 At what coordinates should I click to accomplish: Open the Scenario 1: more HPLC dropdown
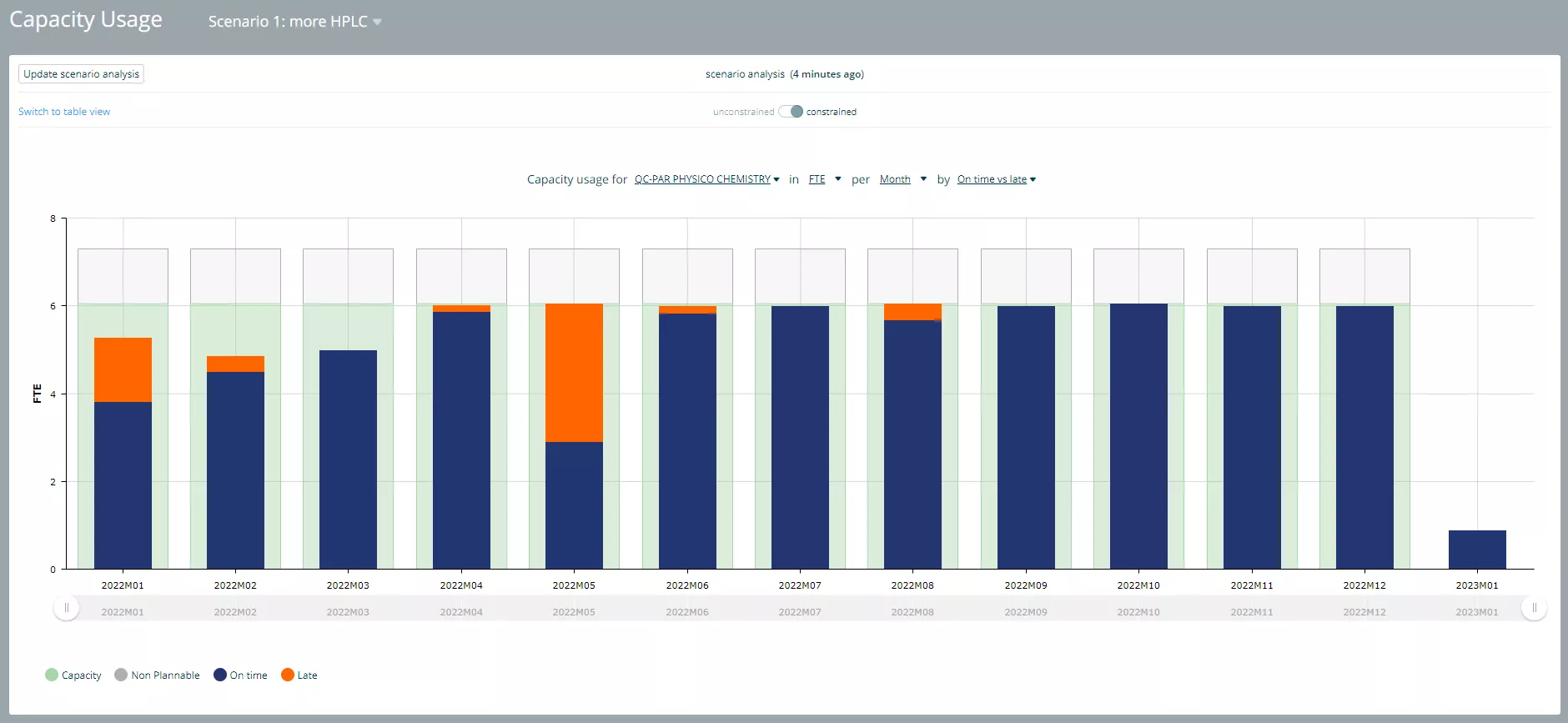(x=295, y=22)
